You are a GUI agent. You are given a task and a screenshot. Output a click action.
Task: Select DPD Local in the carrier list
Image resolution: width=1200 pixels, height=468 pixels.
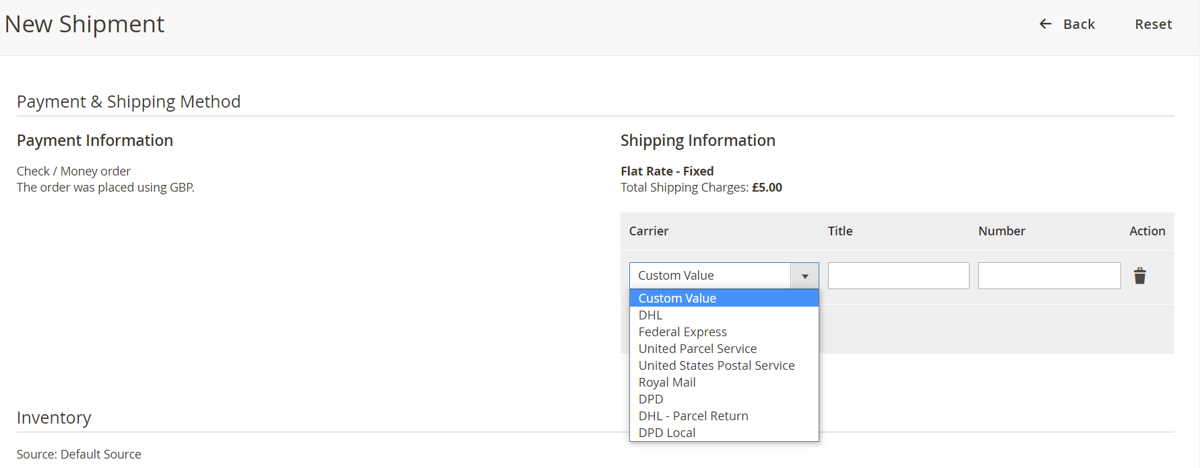tap(666, 433)
